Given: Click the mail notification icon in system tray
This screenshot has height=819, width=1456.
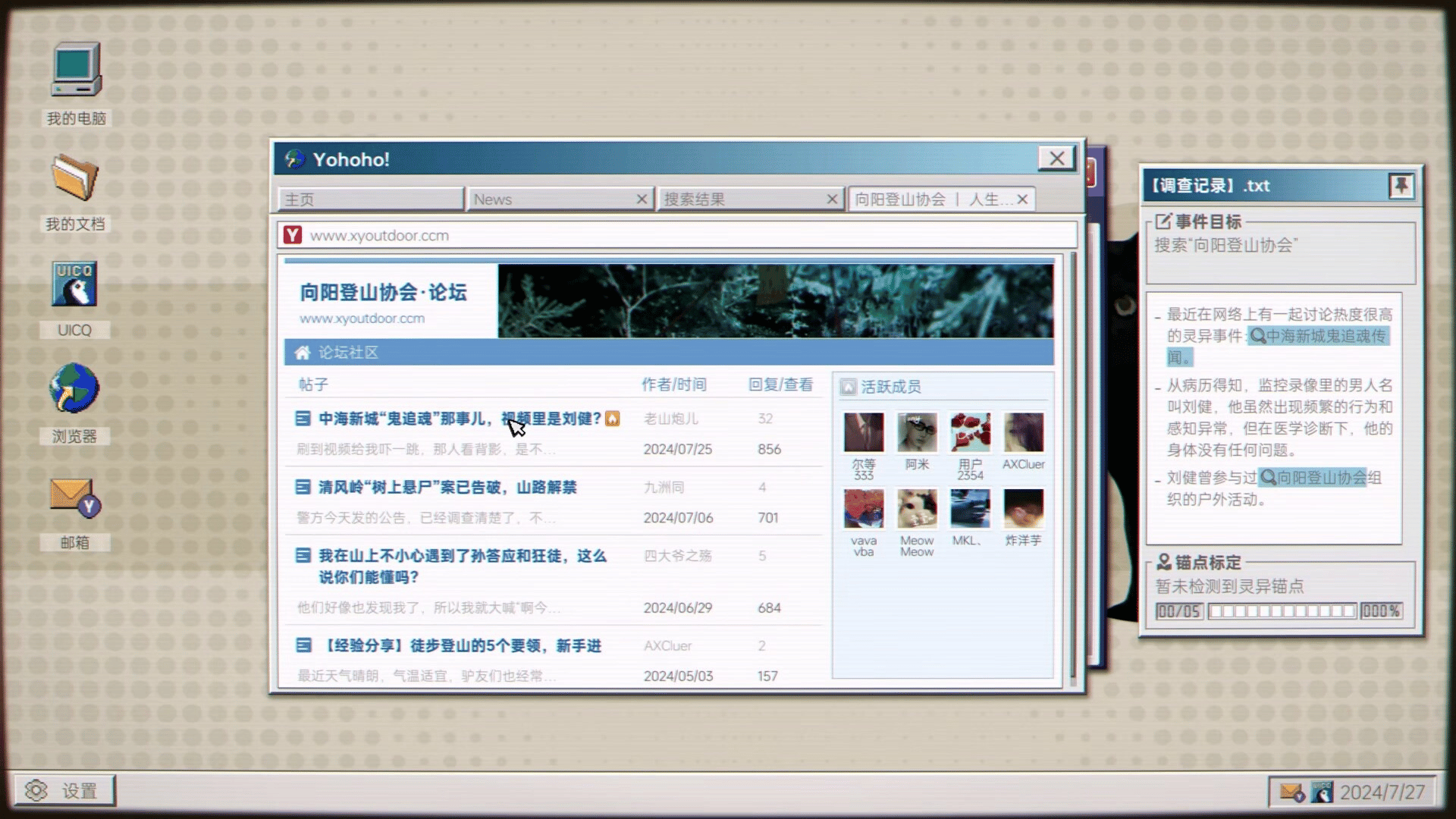Looking at the screenshot, I should (x=1291, y=792).
